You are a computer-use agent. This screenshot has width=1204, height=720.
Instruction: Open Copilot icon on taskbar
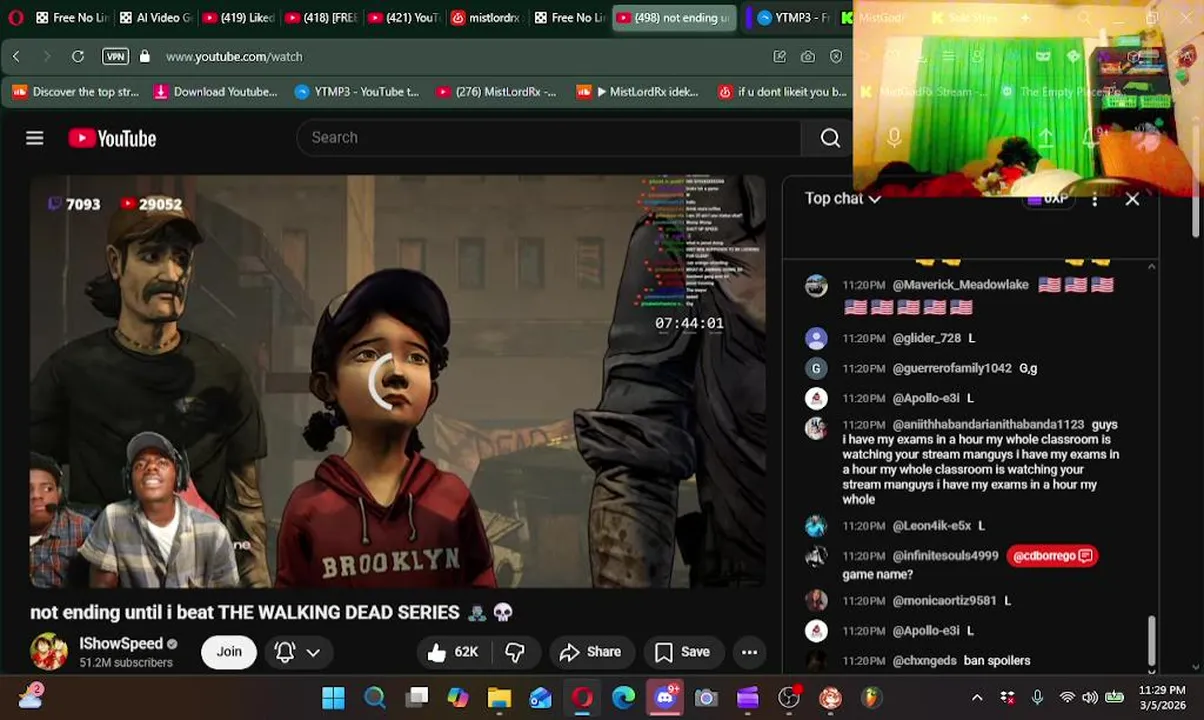click(x=458, y=698)
